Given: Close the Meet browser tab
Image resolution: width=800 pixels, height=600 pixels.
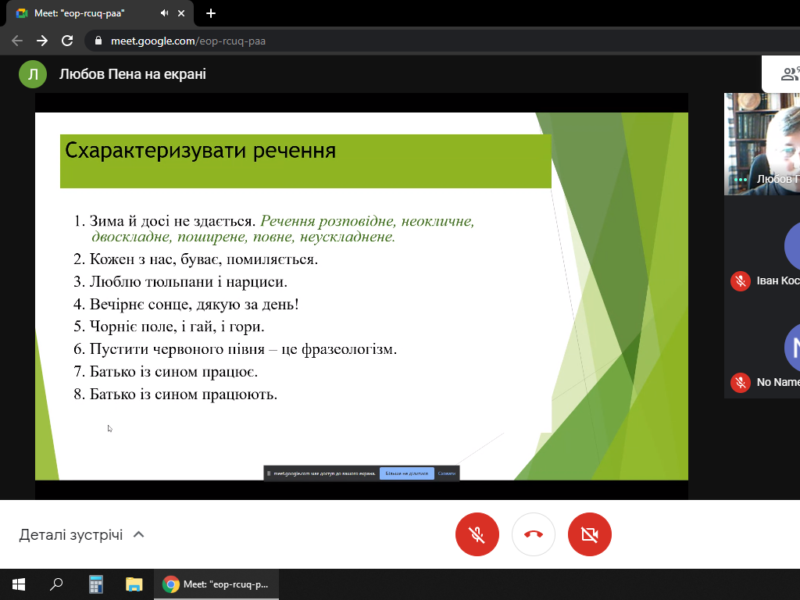Looking at the screenshot, I should coord(183,13).
